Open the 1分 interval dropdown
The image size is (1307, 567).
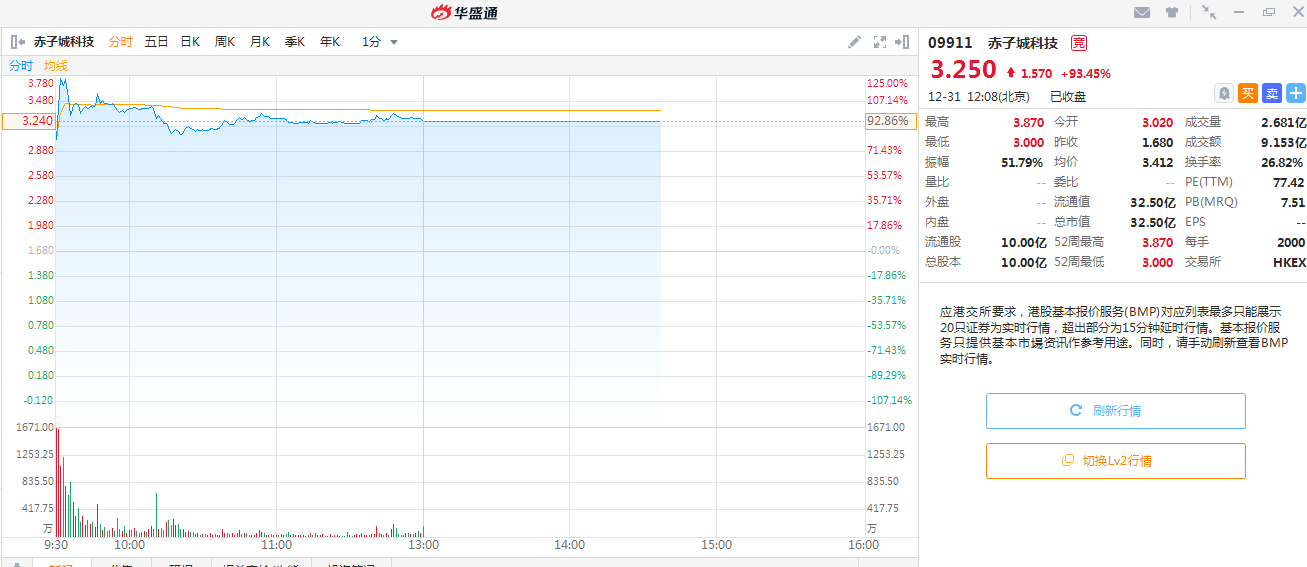coord(380,42)
